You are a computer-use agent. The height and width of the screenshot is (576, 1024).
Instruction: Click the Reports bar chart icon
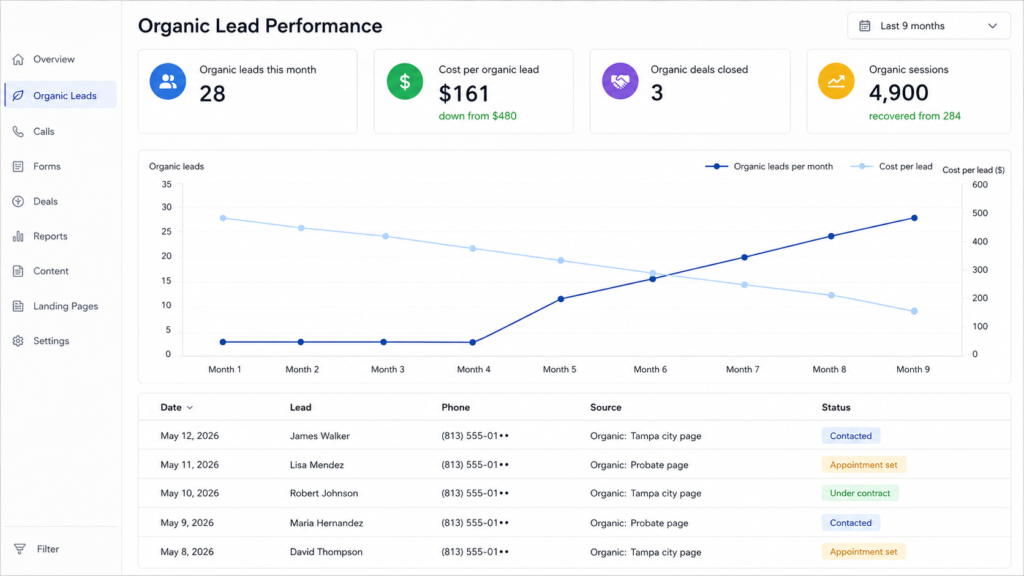[x=18, y=236]
